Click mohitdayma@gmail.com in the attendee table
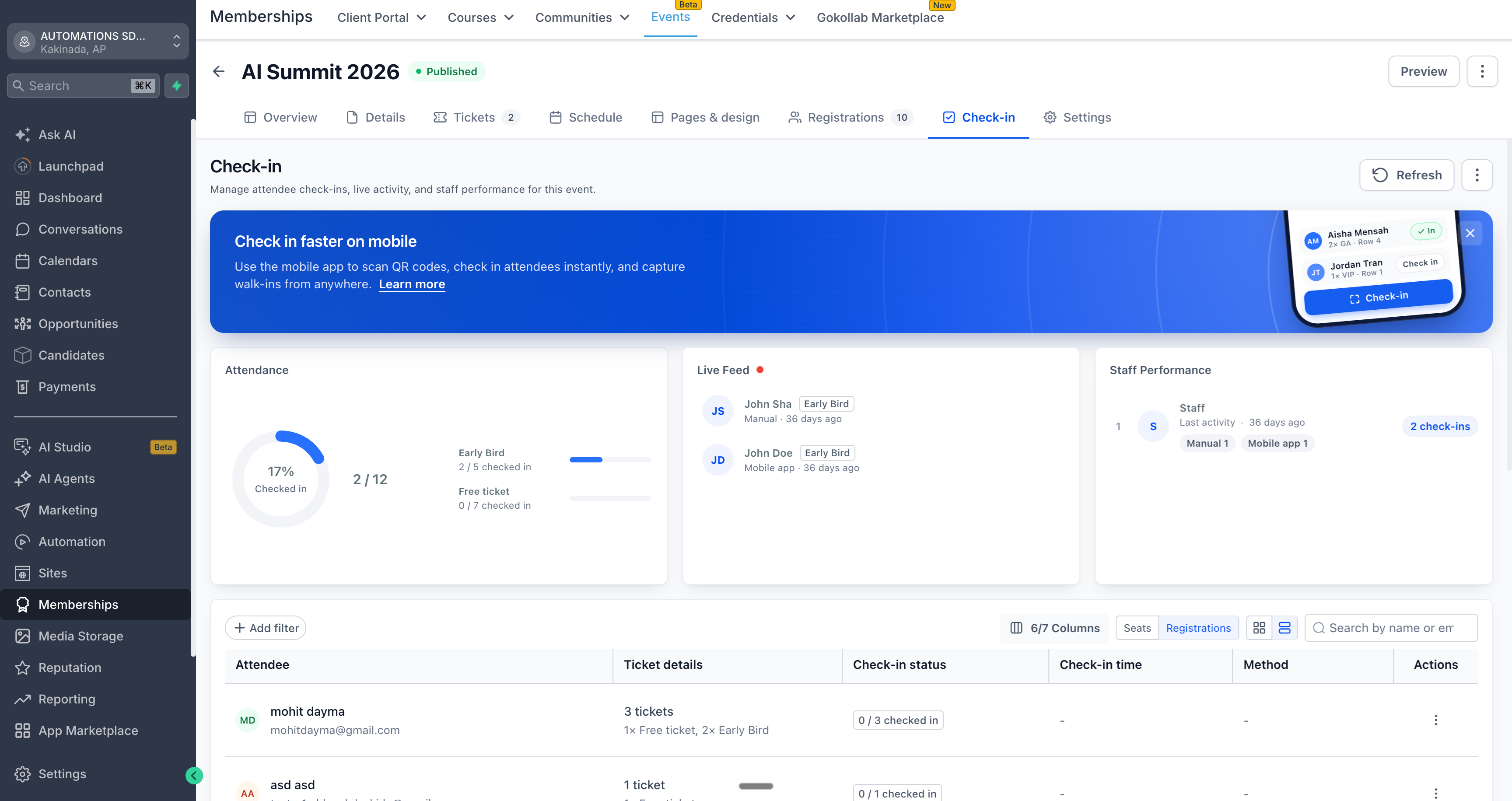Viewport: 1512px width, 801px height. 335,730
